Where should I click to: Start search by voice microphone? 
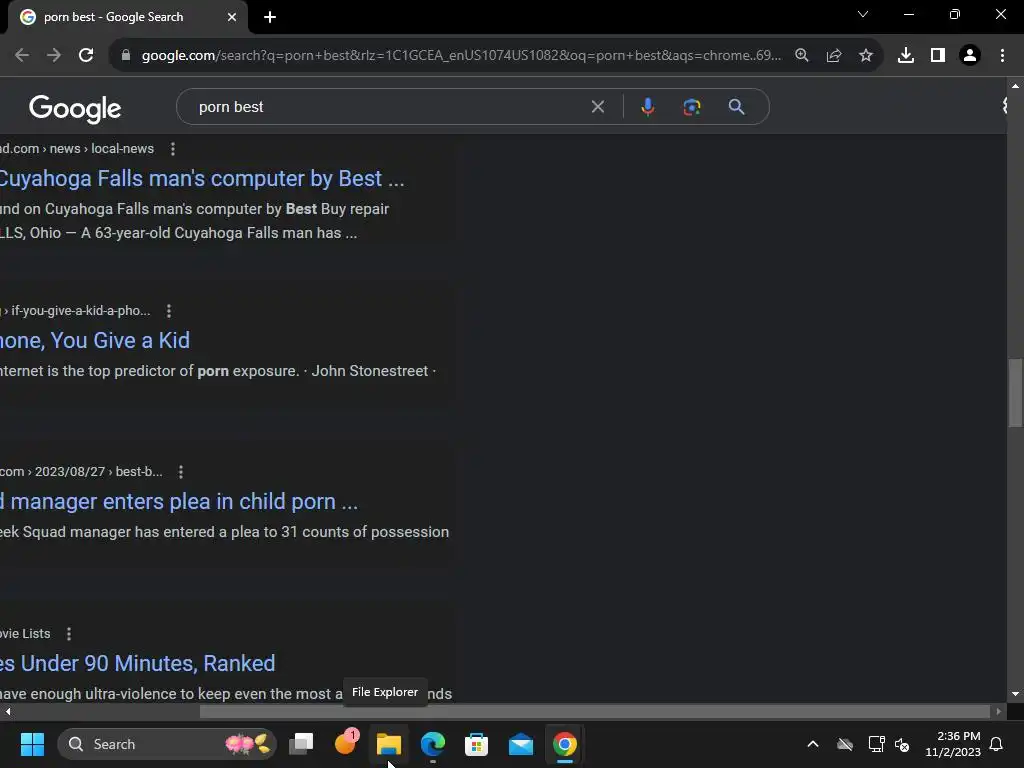647,106
